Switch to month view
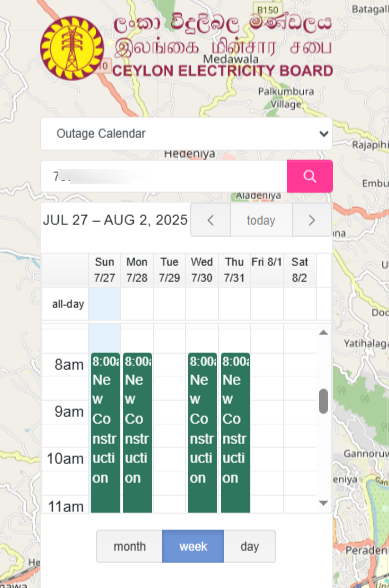The image size is (389, 588). pyautogui.click(x=129, y=546)
